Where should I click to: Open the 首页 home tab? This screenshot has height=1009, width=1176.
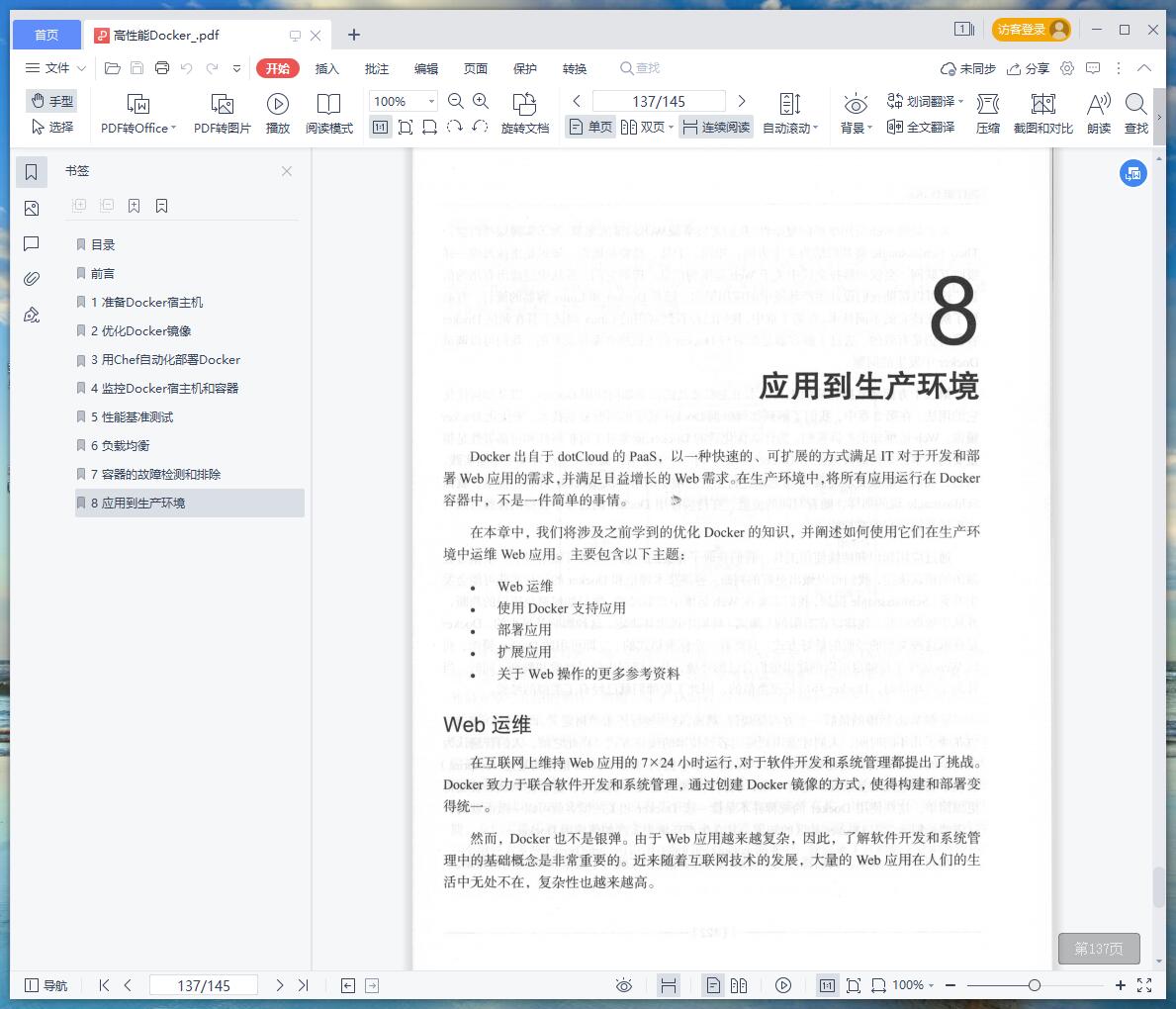(x=46, y=36)
